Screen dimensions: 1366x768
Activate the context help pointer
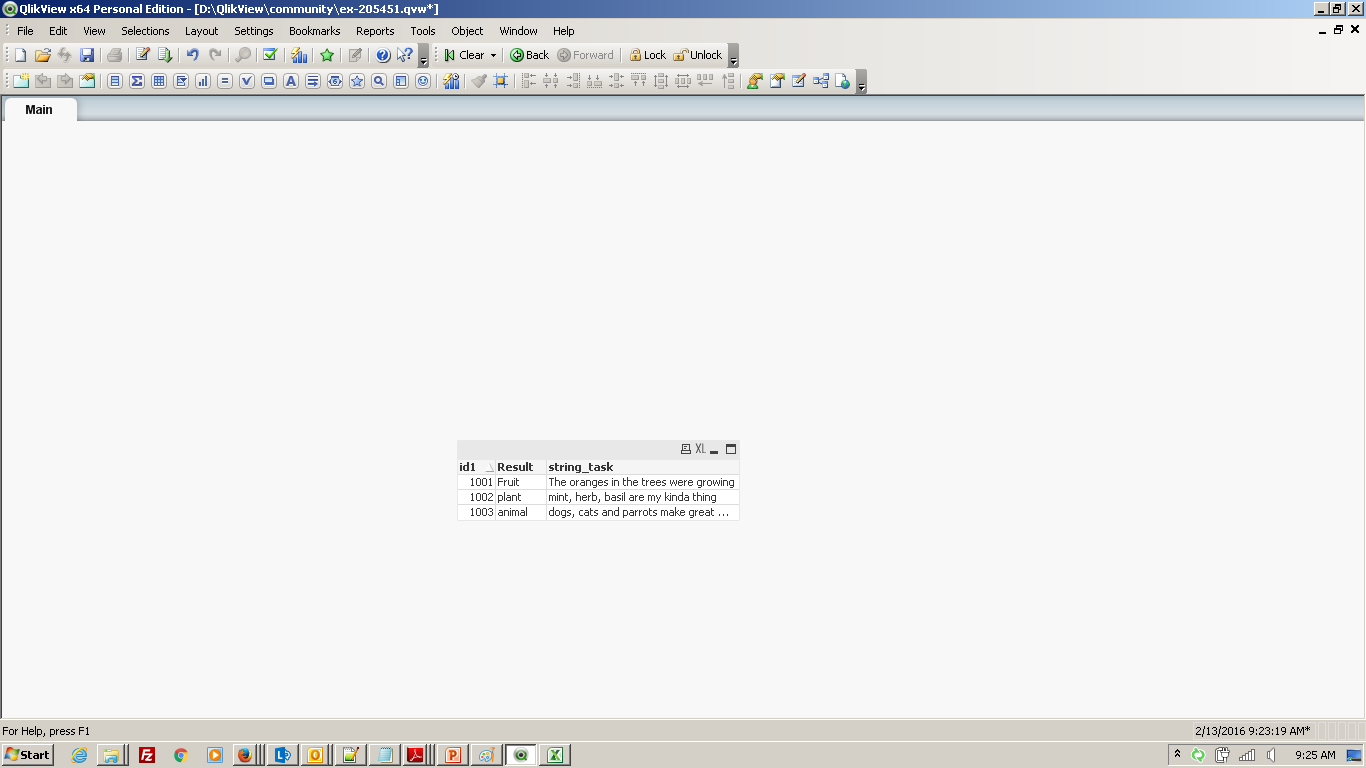point(405,55)
